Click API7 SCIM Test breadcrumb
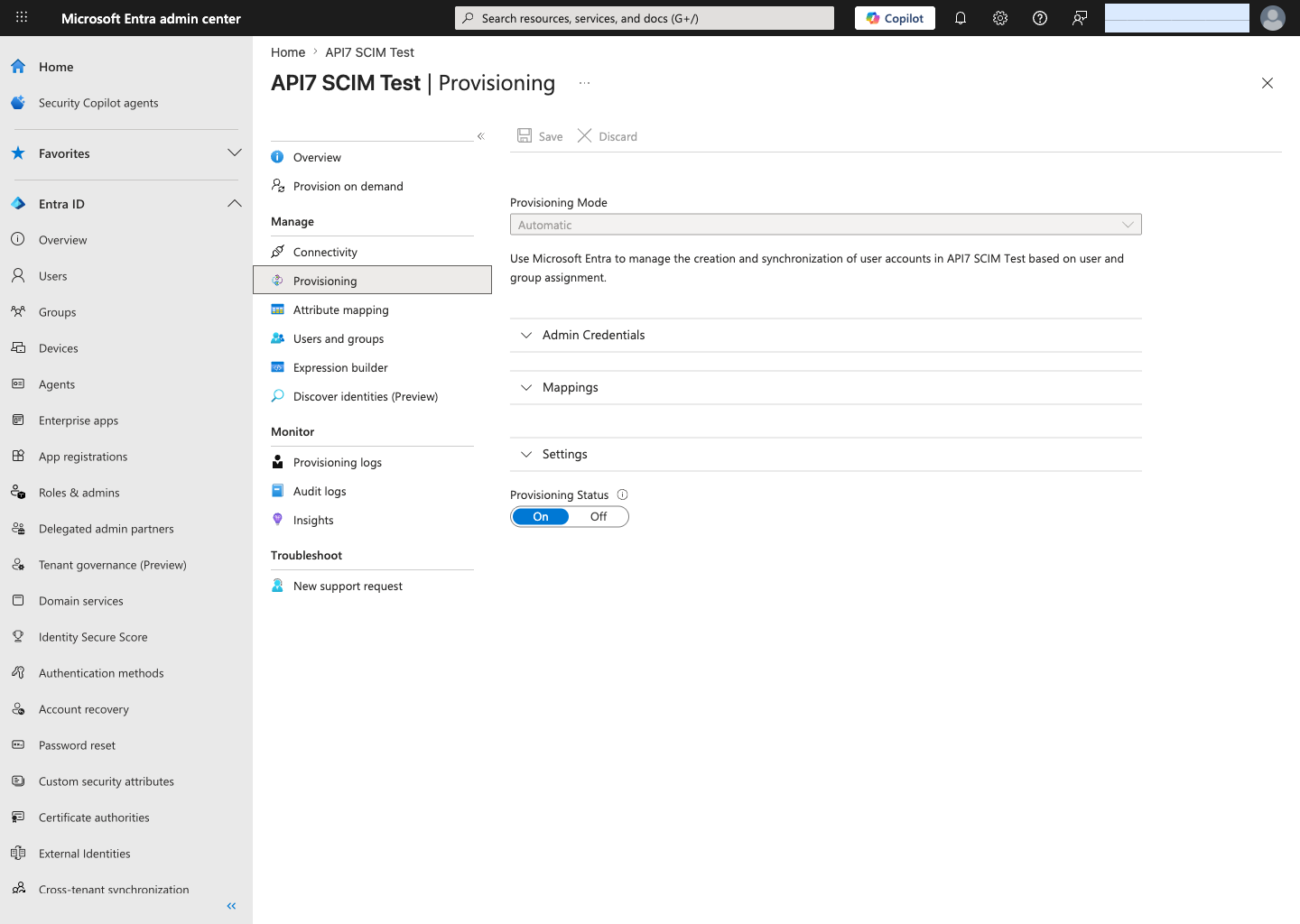The width and height of the screenshot is (1300, 924). (369, 52)
